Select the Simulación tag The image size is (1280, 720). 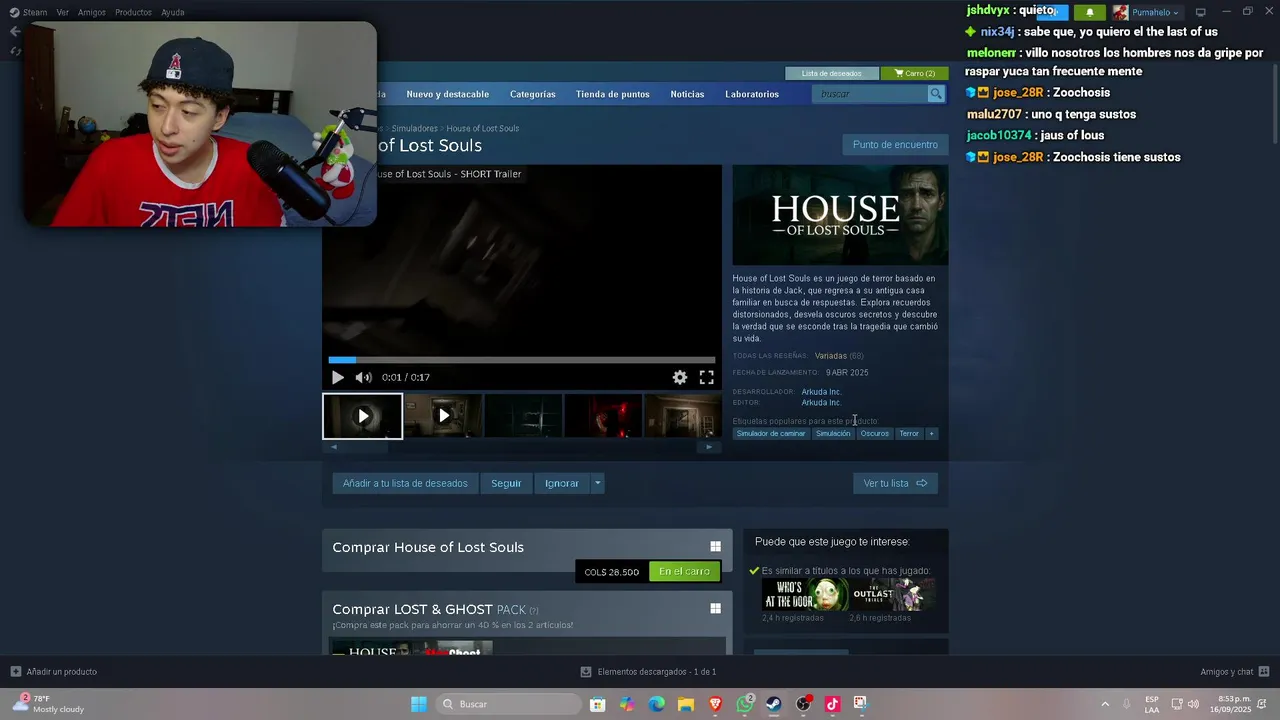pyautogui.click(x=833, y=434)
